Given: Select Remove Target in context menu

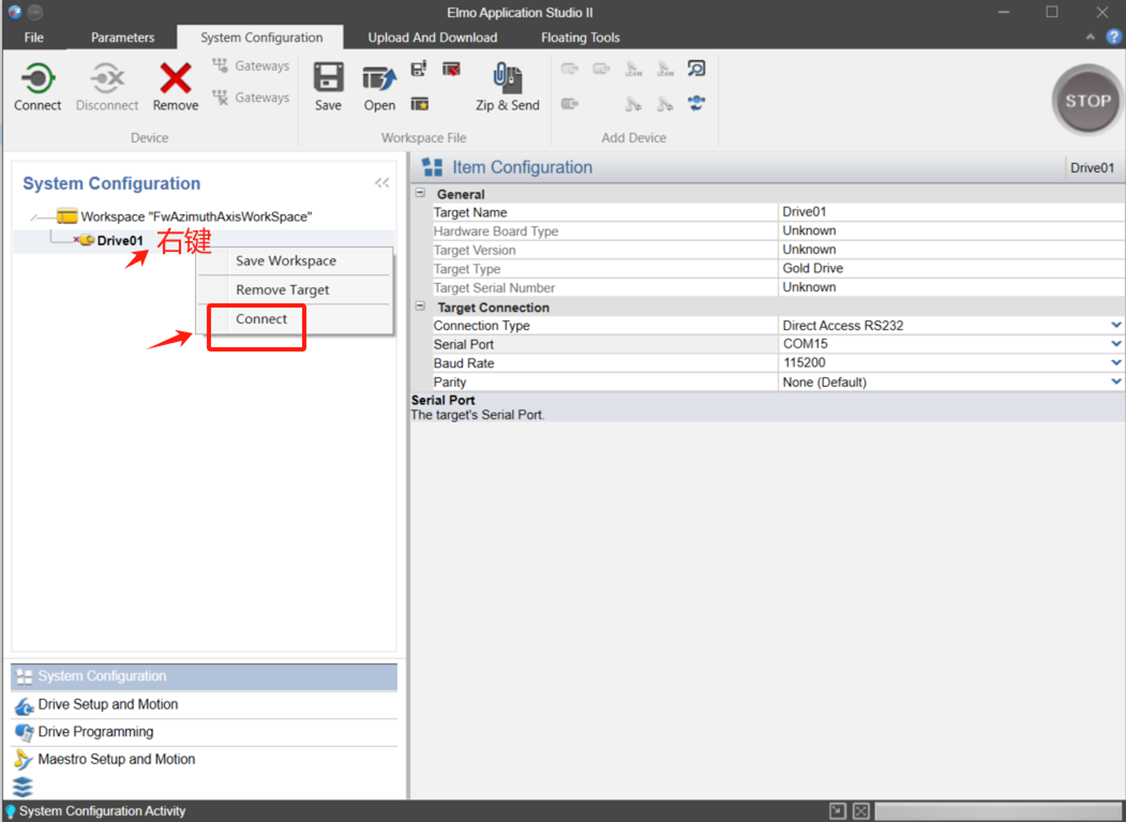Looking at the screenshot, I should pyautogui.click(x=282, y=290).
